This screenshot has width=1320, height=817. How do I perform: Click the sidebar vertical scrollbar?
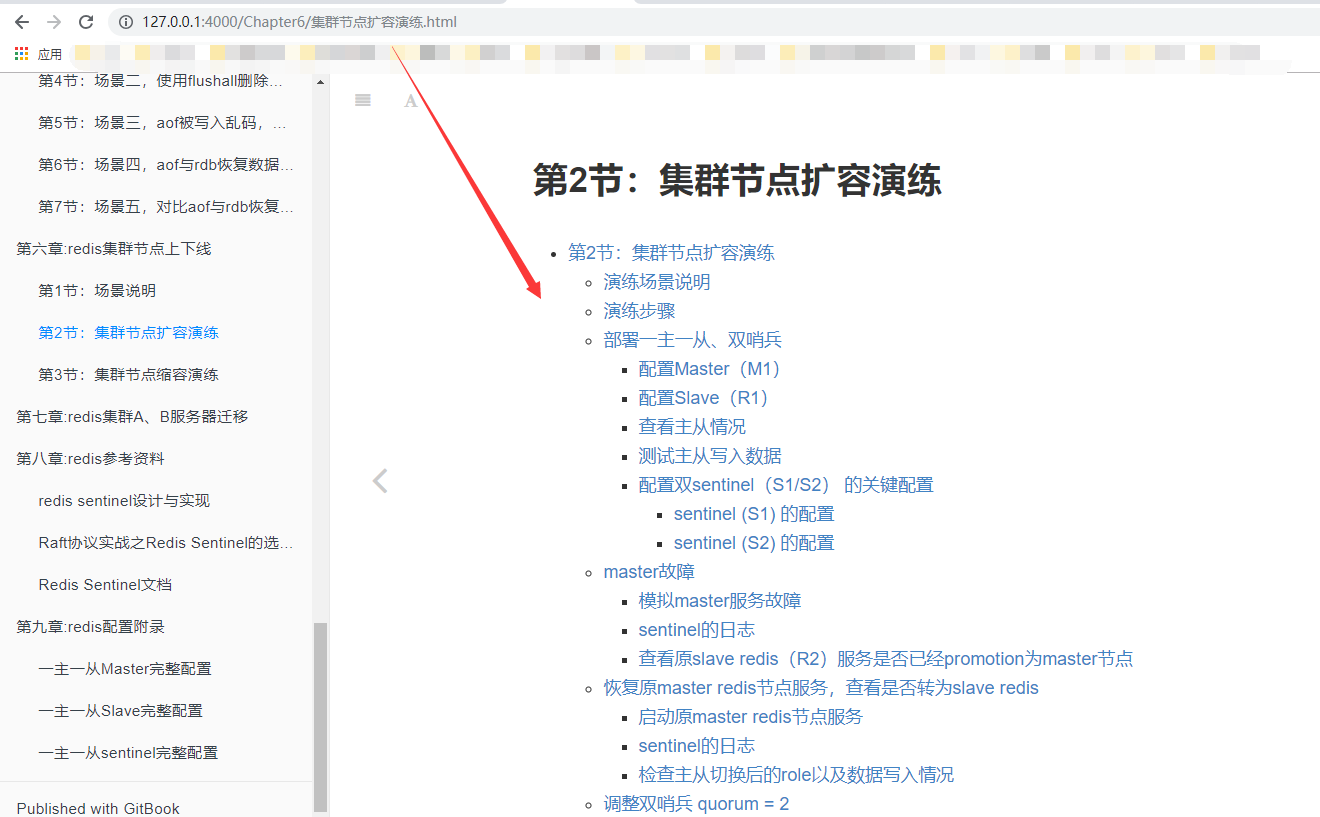point(320,716)
